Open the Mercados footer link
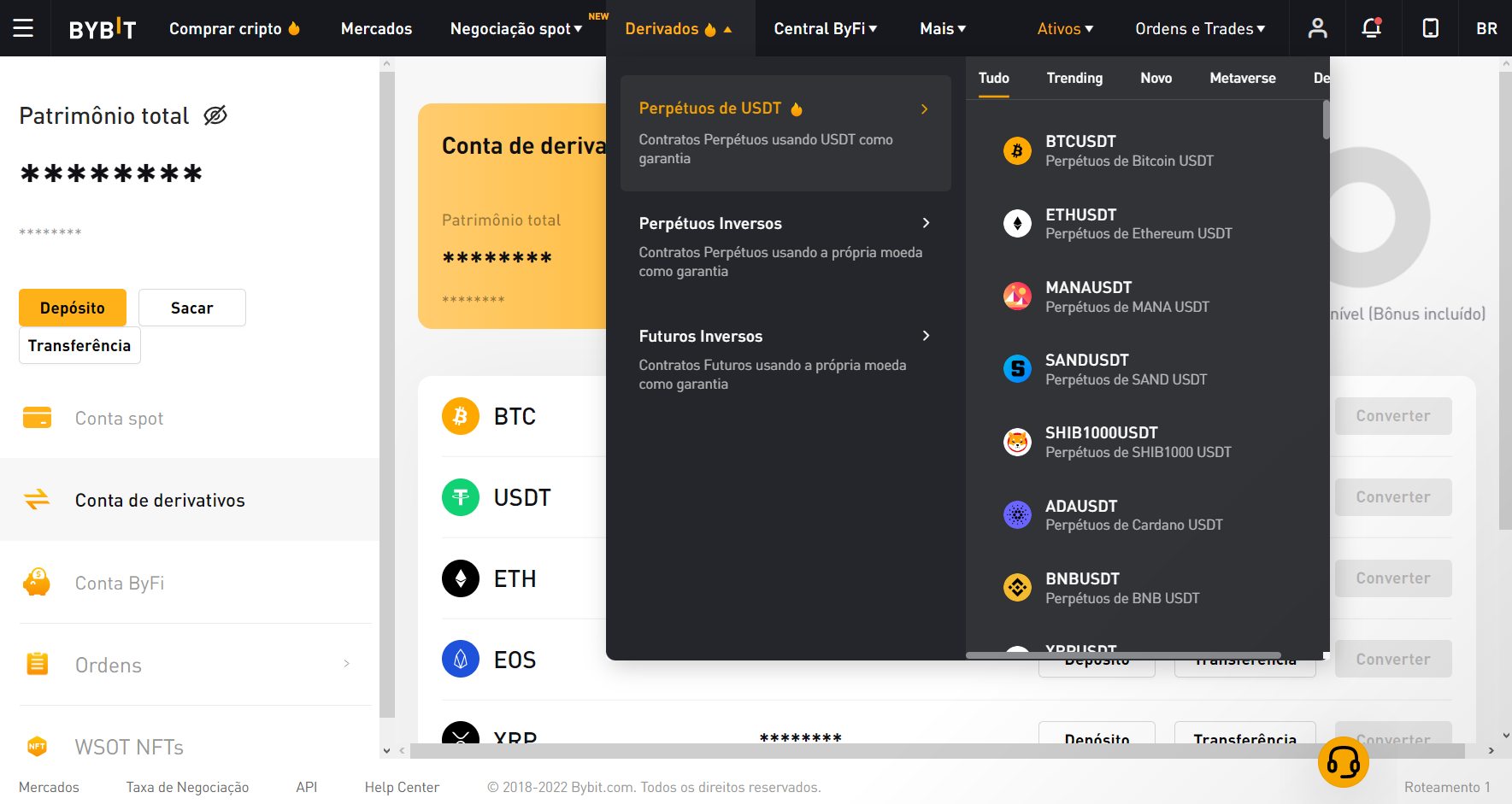Image resolution: width=1512 pixels, height=804 pixels. 49,787
